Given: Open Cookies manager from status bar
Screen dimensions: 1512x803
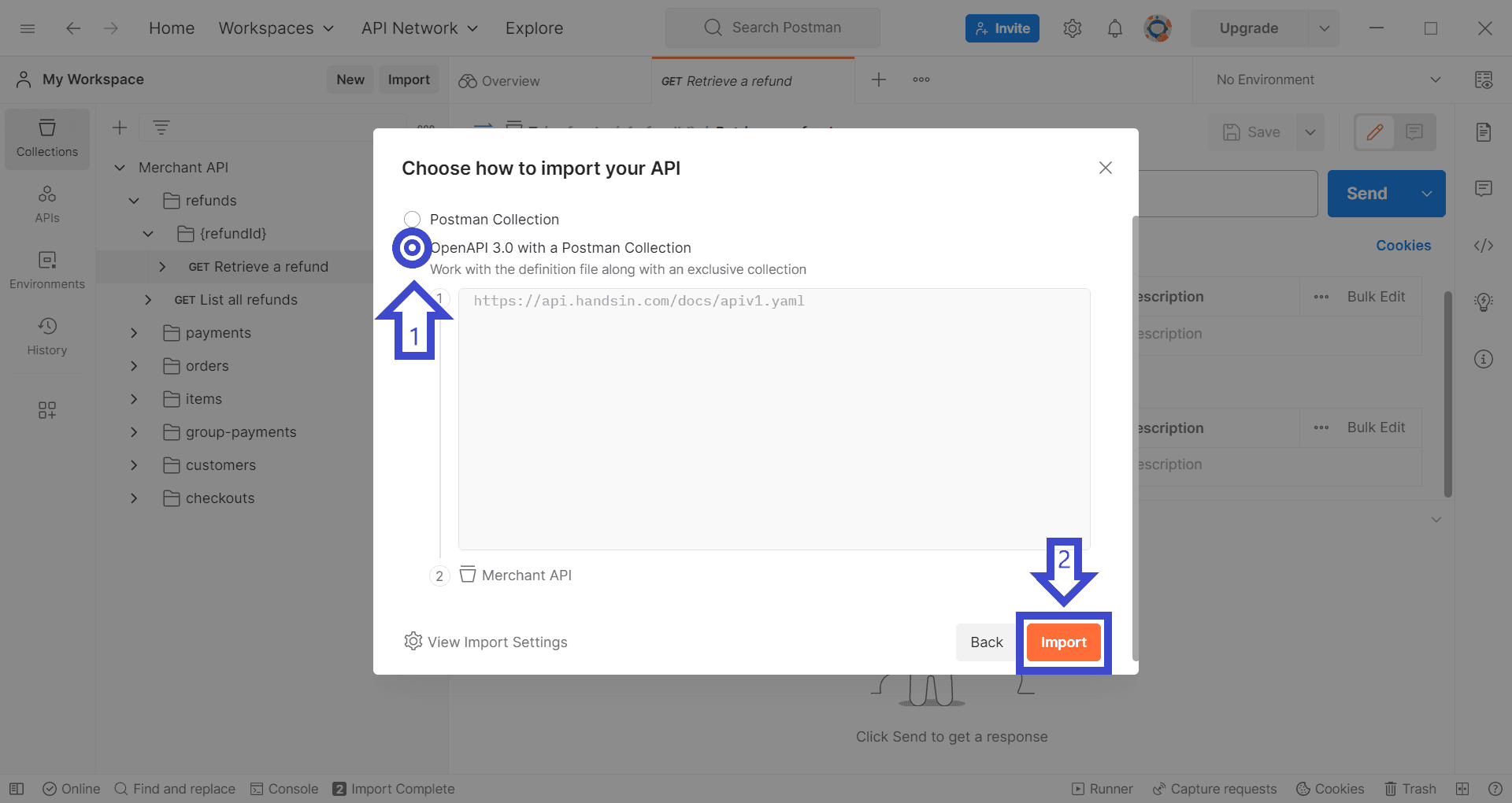Looking at the screenshot, I should coord(1330,789).
